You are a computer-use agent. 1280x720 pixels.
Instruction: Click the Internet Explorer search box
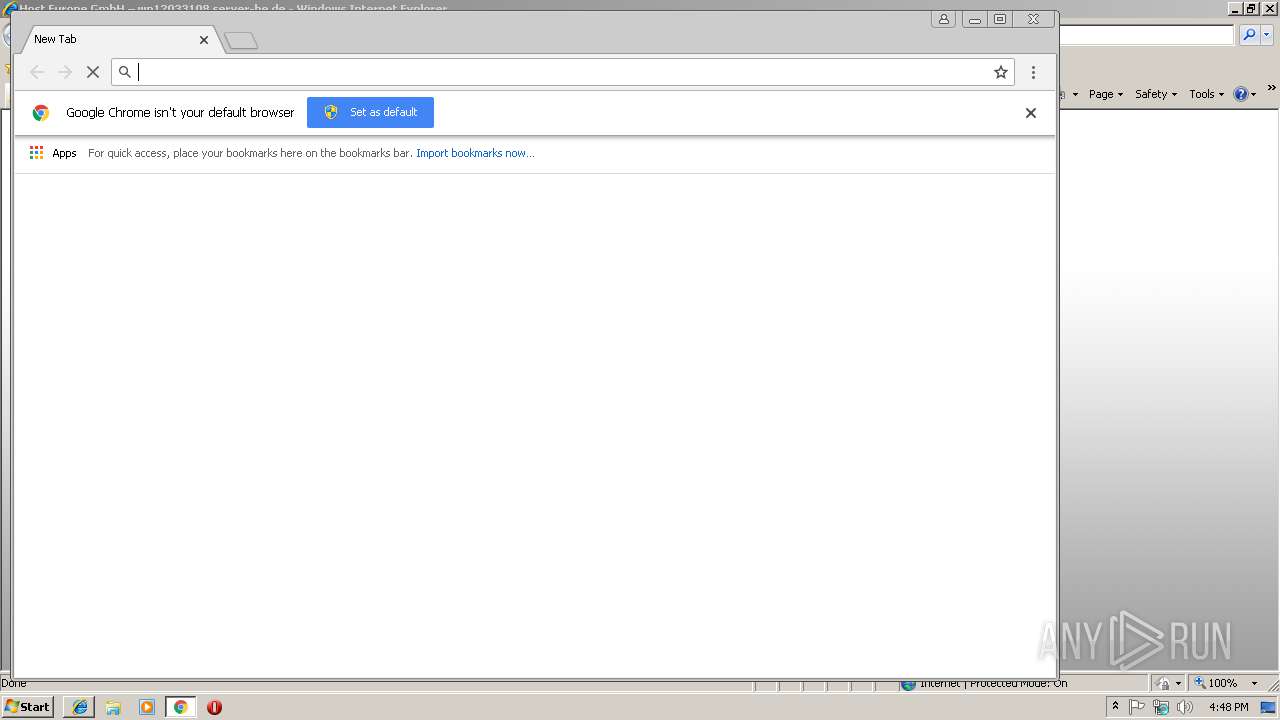point(1146,35)
